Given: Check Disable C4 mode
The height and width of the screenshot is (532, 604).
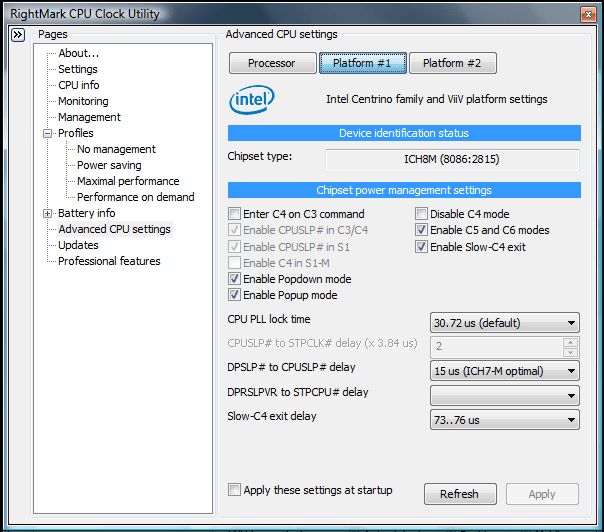Looking at the screenshot, I should click(421, 214).
